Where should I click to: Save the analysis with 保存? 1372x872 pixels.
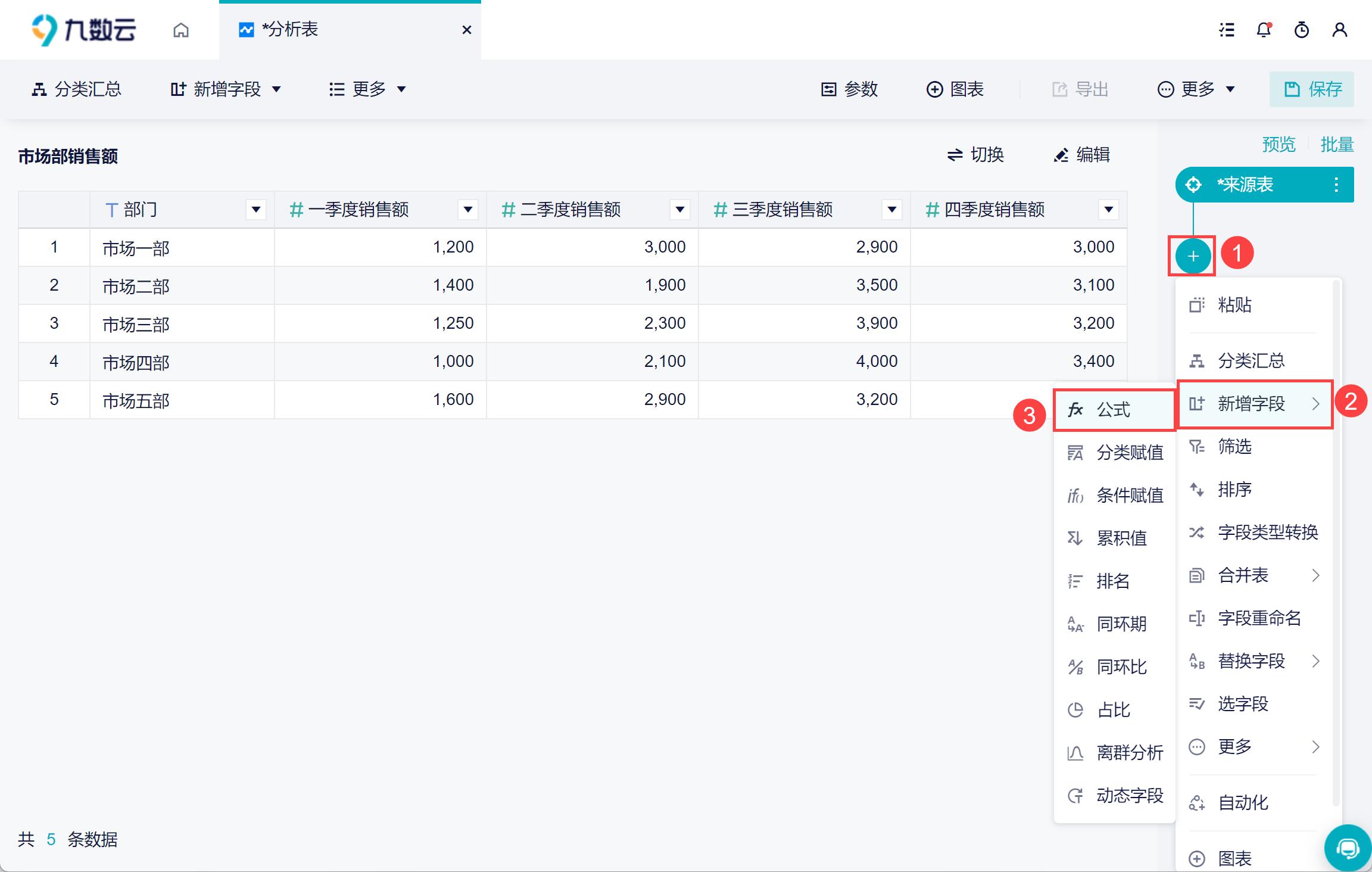click(x=1312, y=89)
